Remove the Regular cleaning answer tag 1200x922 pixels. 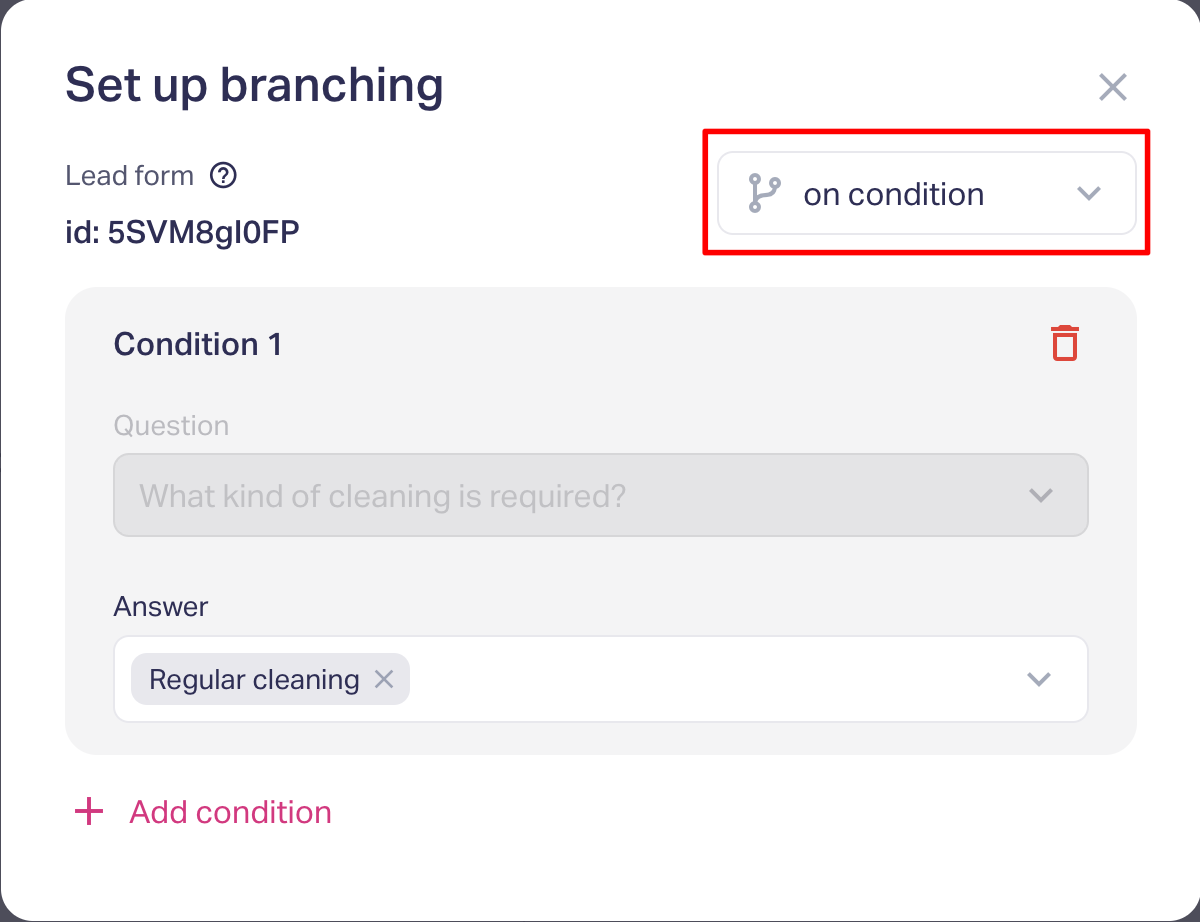tap(384, 680)
